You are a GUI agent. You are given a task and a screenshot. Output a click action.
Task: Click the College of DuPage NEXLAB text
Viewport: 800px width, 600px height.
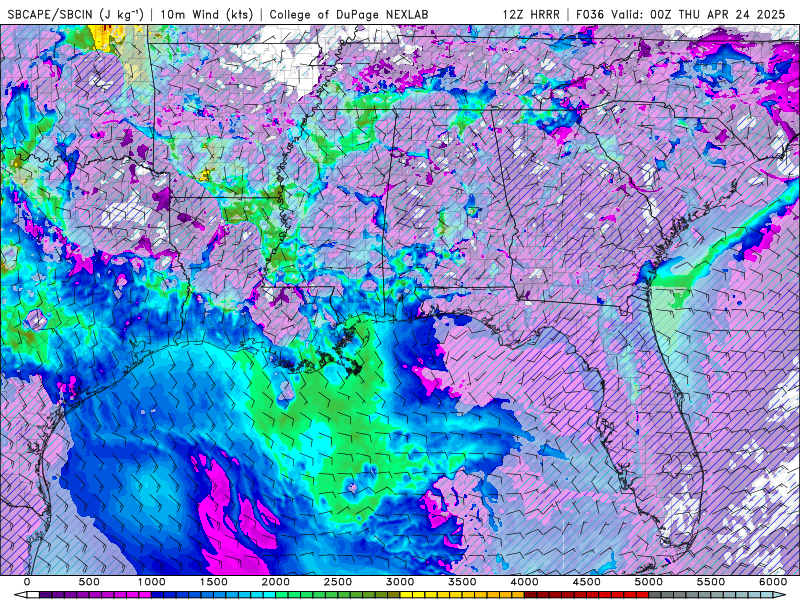pos(348,14)
